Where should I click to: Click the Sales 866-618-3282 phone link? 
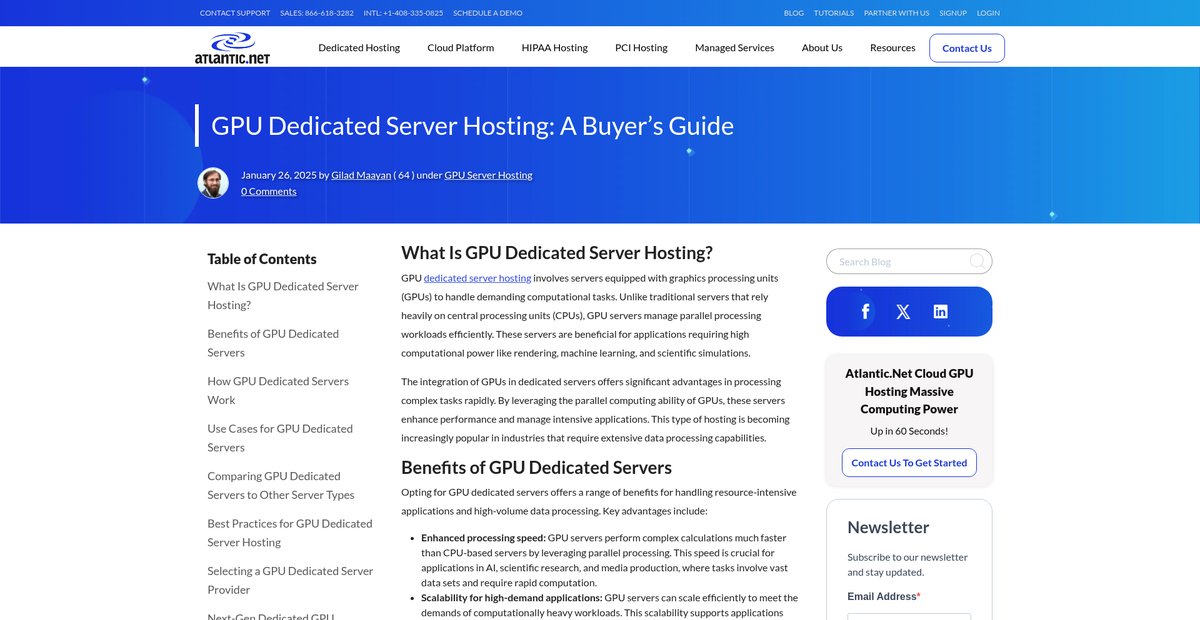(317, 13)
